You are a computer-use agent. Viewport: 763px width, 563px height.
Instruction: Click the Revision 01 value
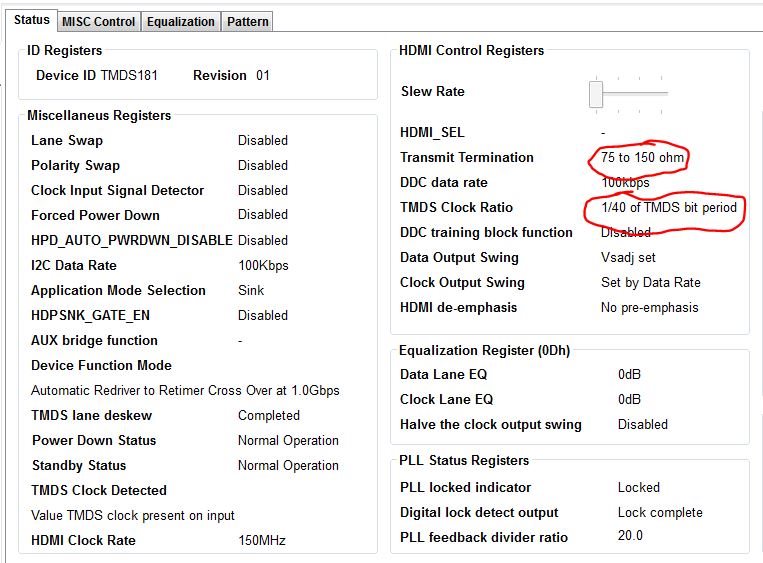(263, 75)
